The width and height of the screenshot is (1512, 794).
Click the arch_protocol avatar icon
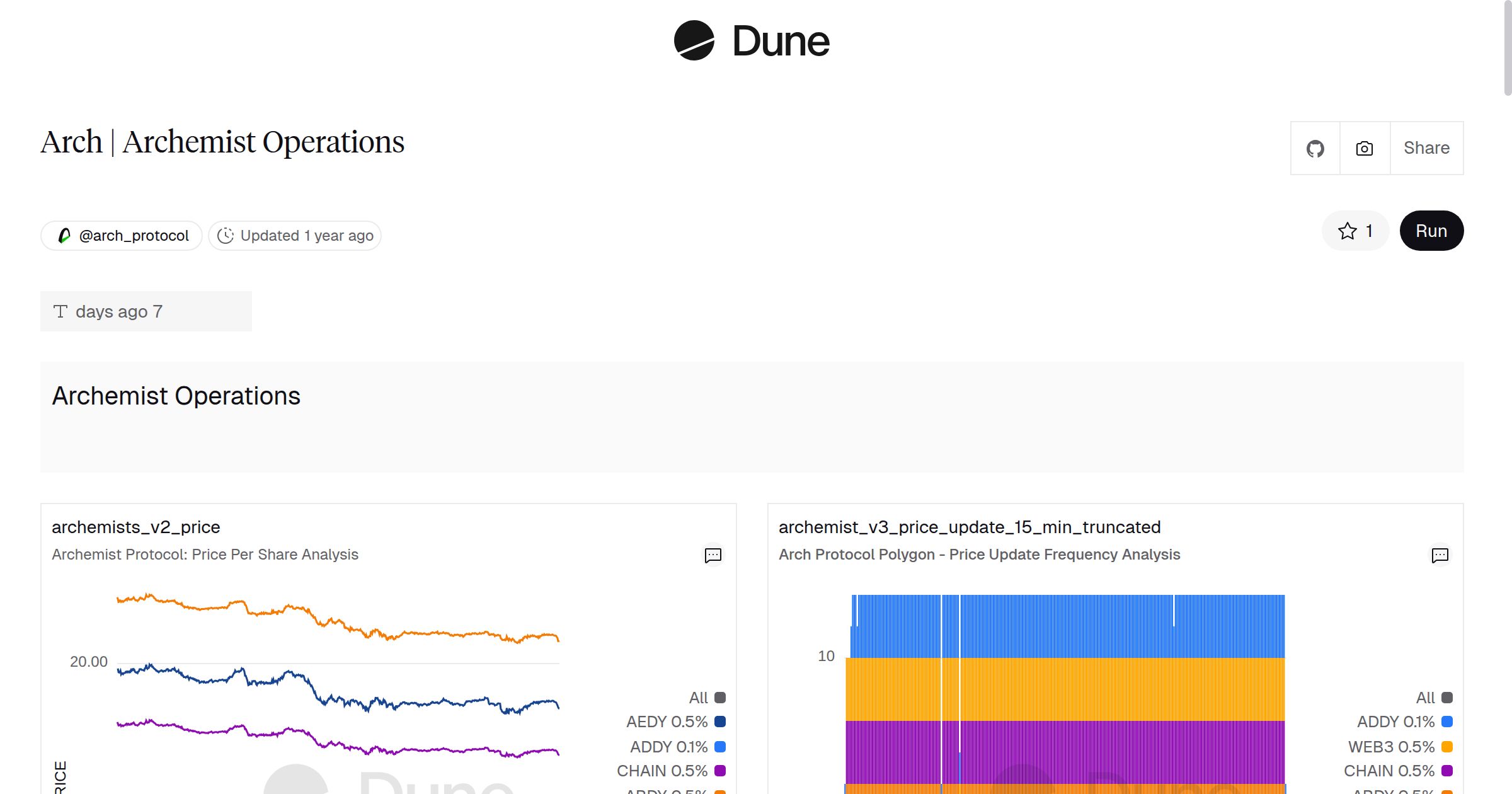coord(64,236)
